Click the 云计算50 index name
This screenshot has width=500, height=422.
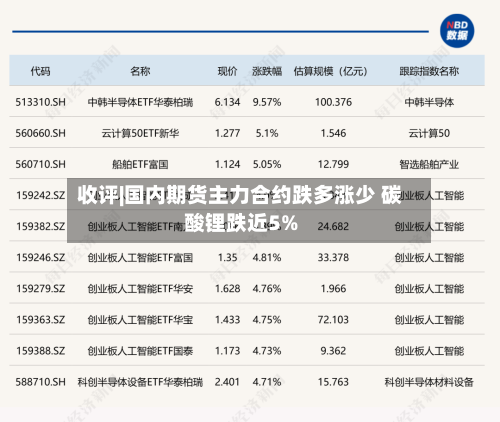(429, 133)
